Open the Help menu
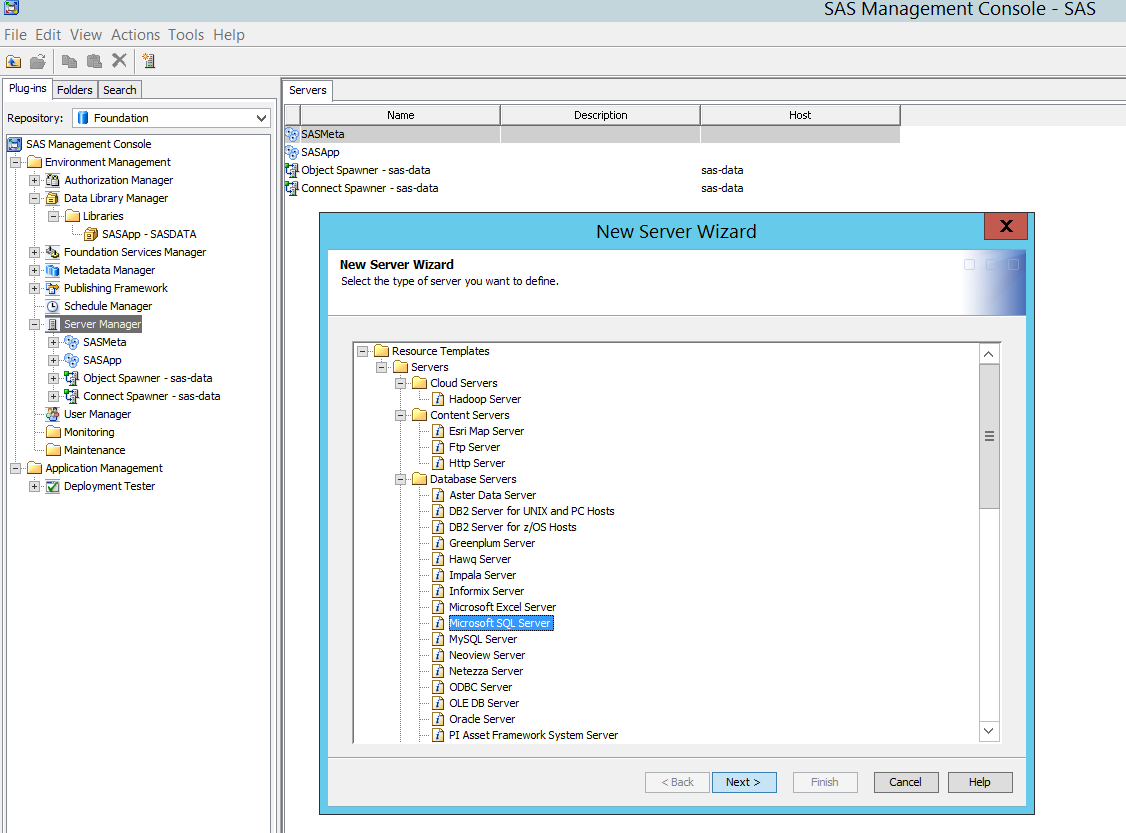This screenshot has width=1126, height=833. point(228,34)
